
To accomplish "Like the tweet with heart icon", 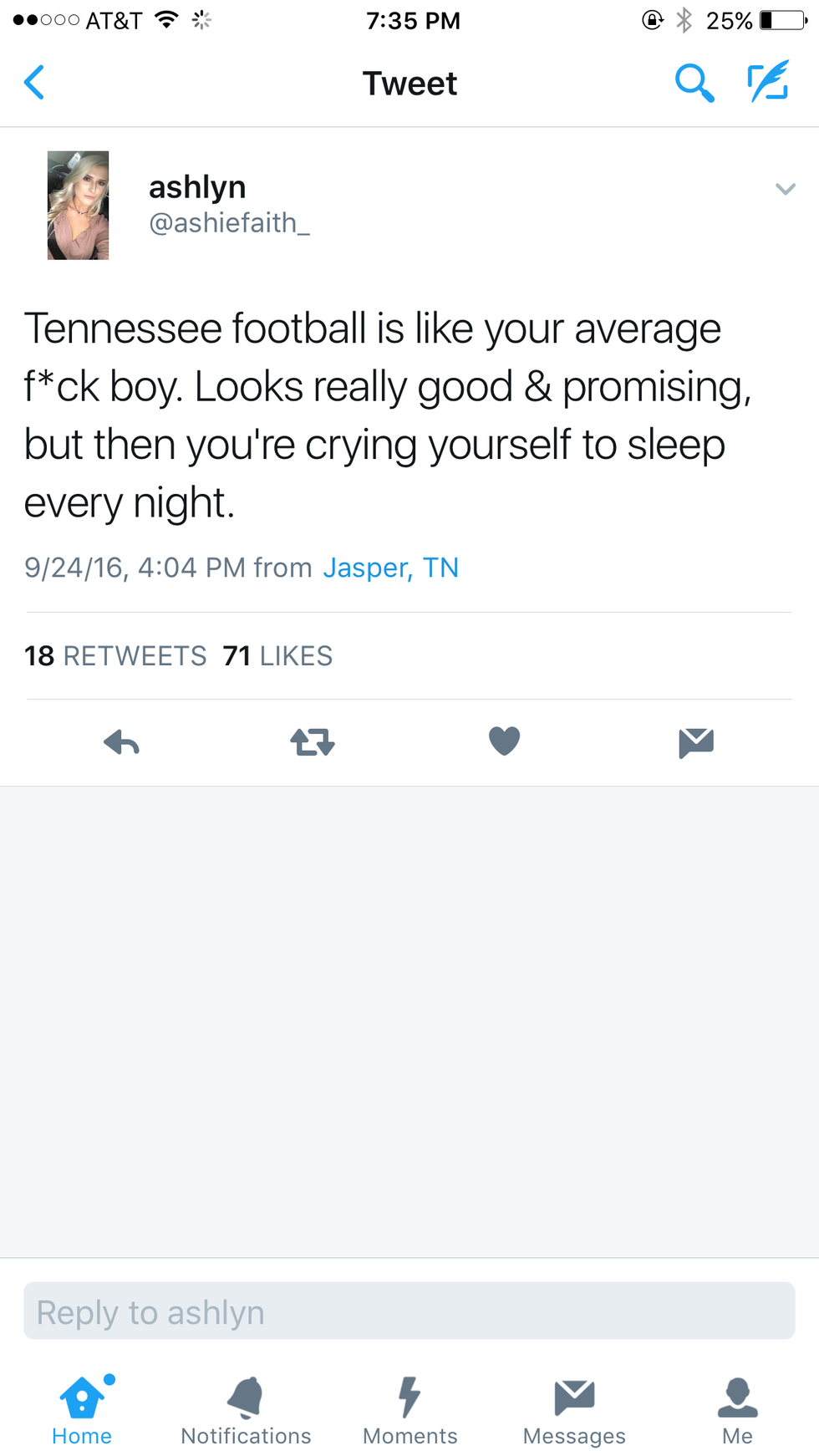I will coord(504,741).
